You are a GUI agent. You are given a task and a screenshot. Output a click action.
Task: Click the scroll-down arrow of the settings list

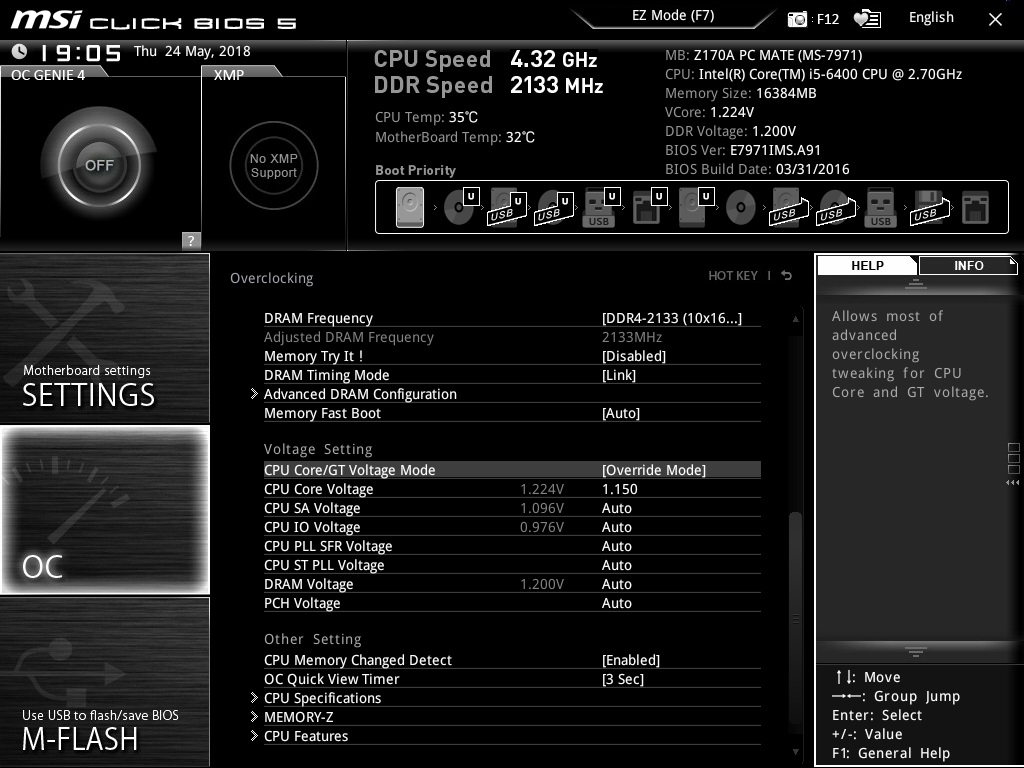[x=795, y=752]
